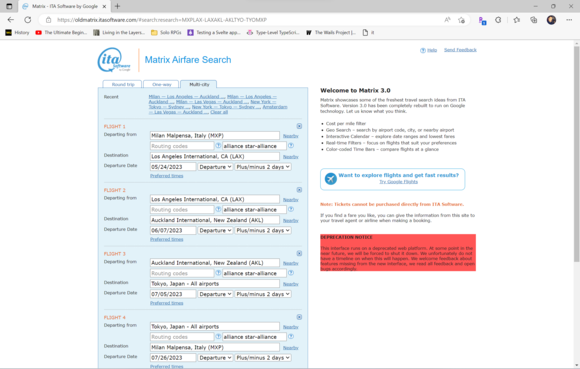Open extension codes help icon in Flight 4
The image size is (580, 369).
(291, 336)
